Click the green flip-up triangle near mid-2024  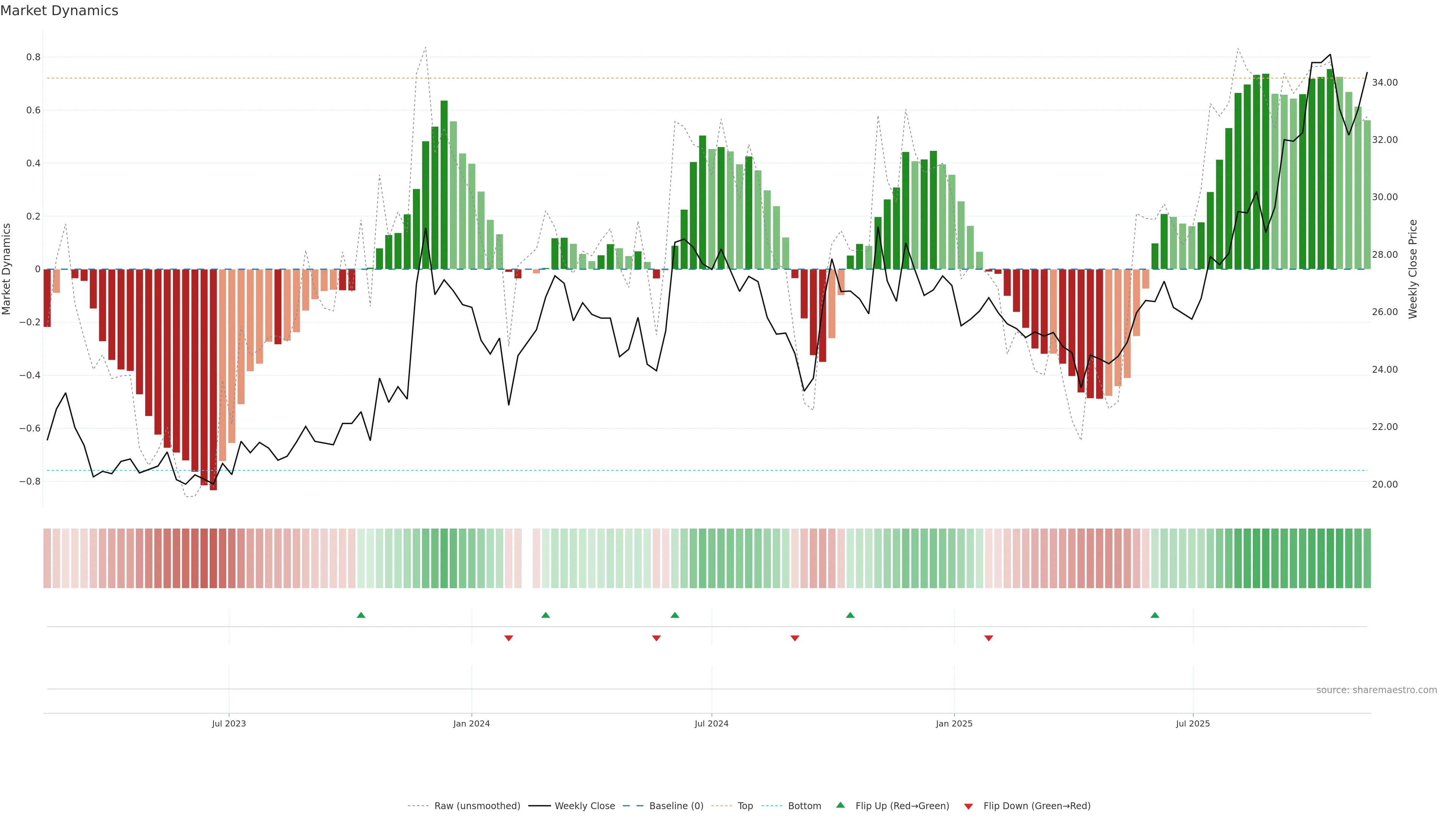675,615
